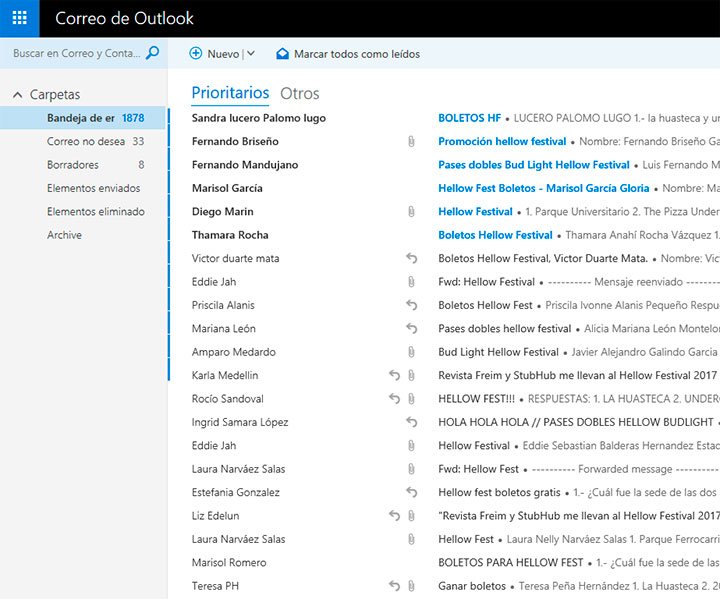Collapse the Carpetas folder list
The height and width of the screenshot is (599, 720).
[18, 95]
